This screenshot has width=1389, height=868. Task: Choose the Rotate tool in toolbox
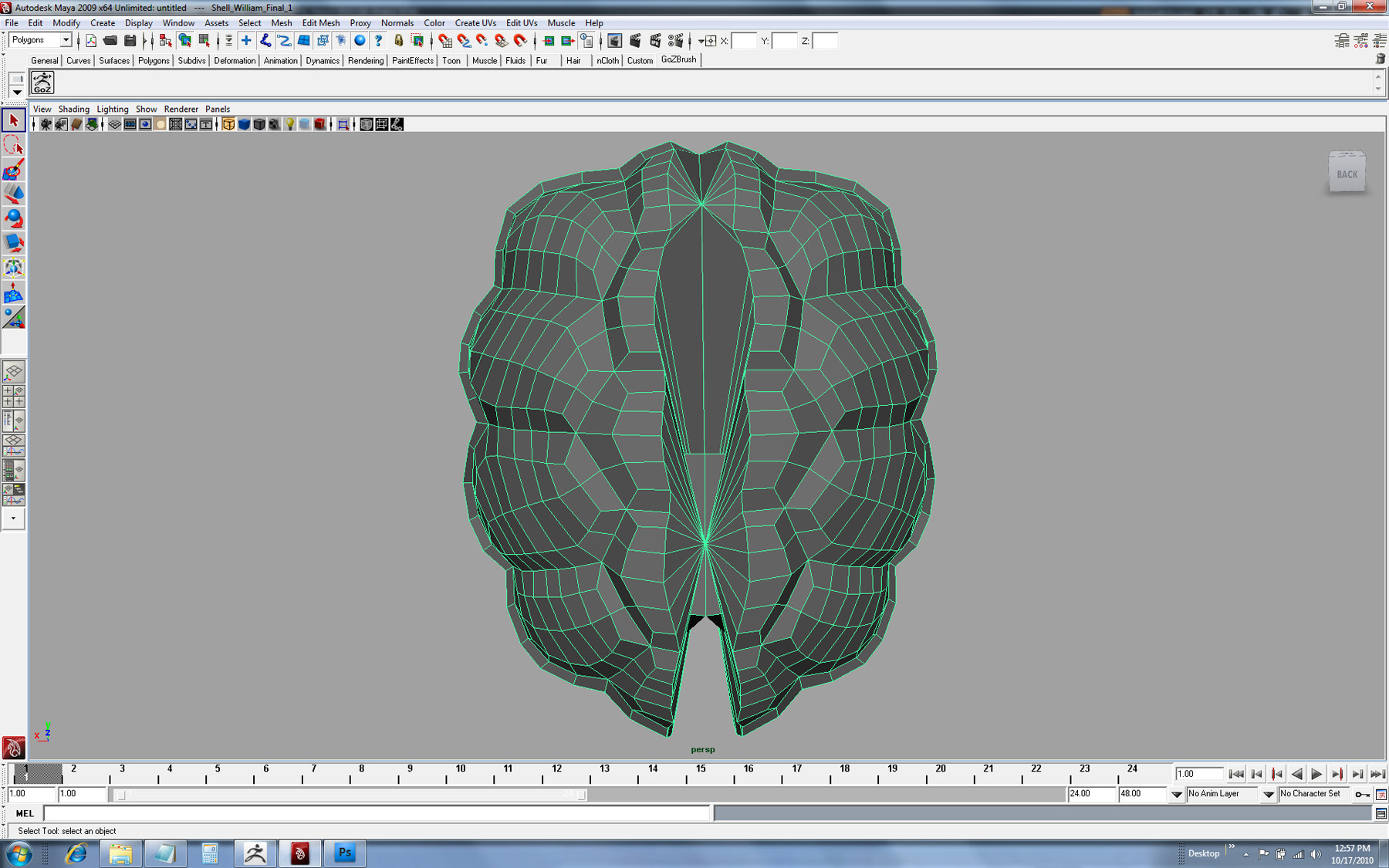coord(13,219)
